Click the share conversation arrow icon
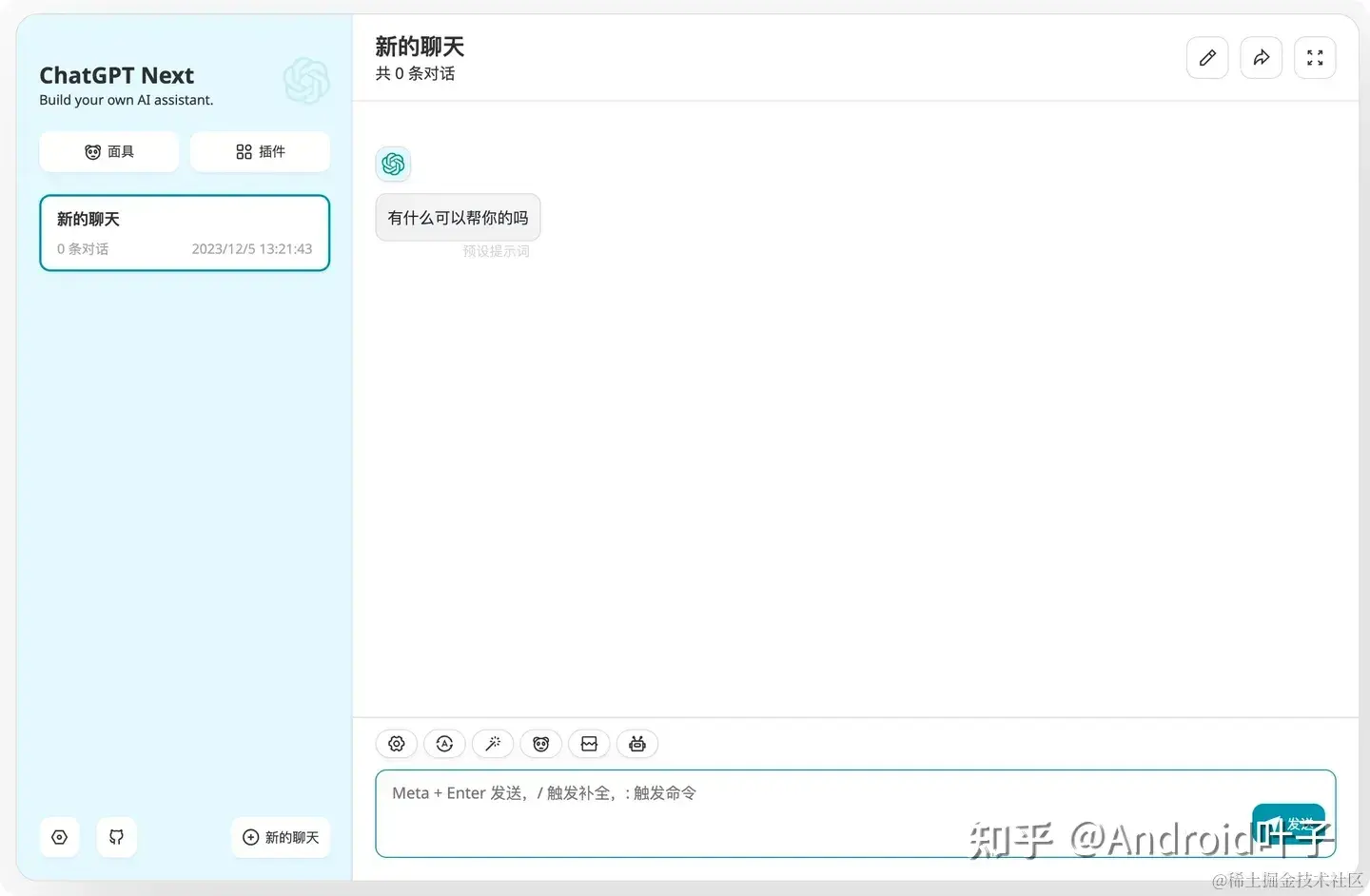Image resolution: width=1370 pixels, height=896 pixels. 1262,58
